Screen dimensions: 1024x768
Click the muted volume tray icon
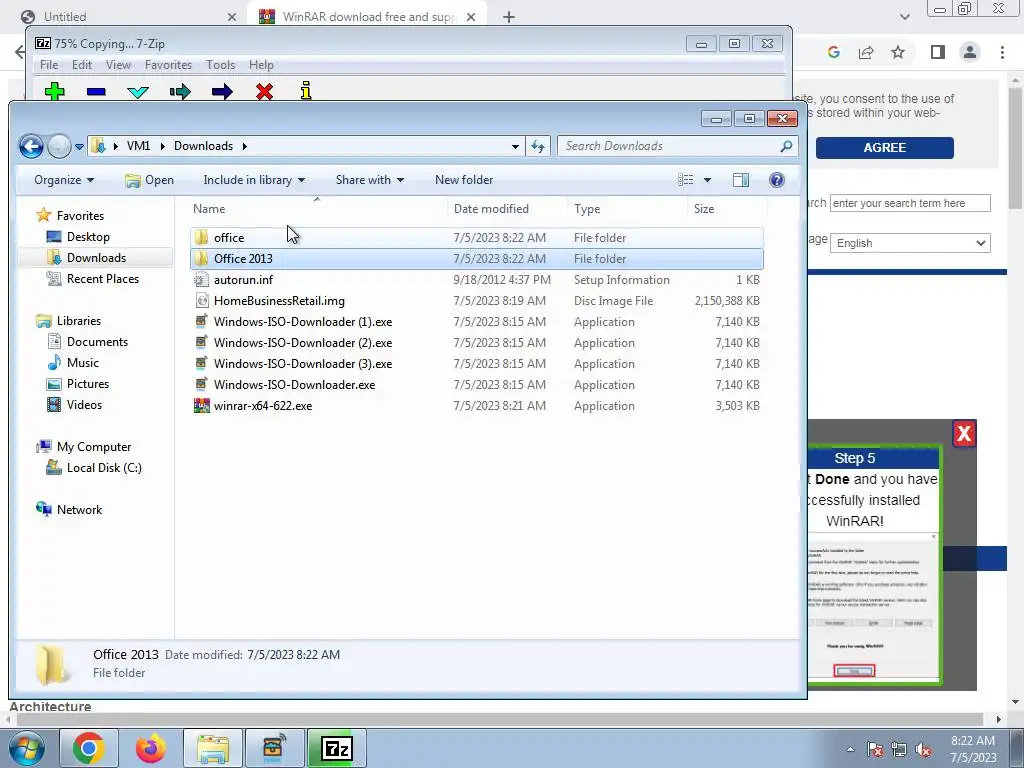point(923,750)
